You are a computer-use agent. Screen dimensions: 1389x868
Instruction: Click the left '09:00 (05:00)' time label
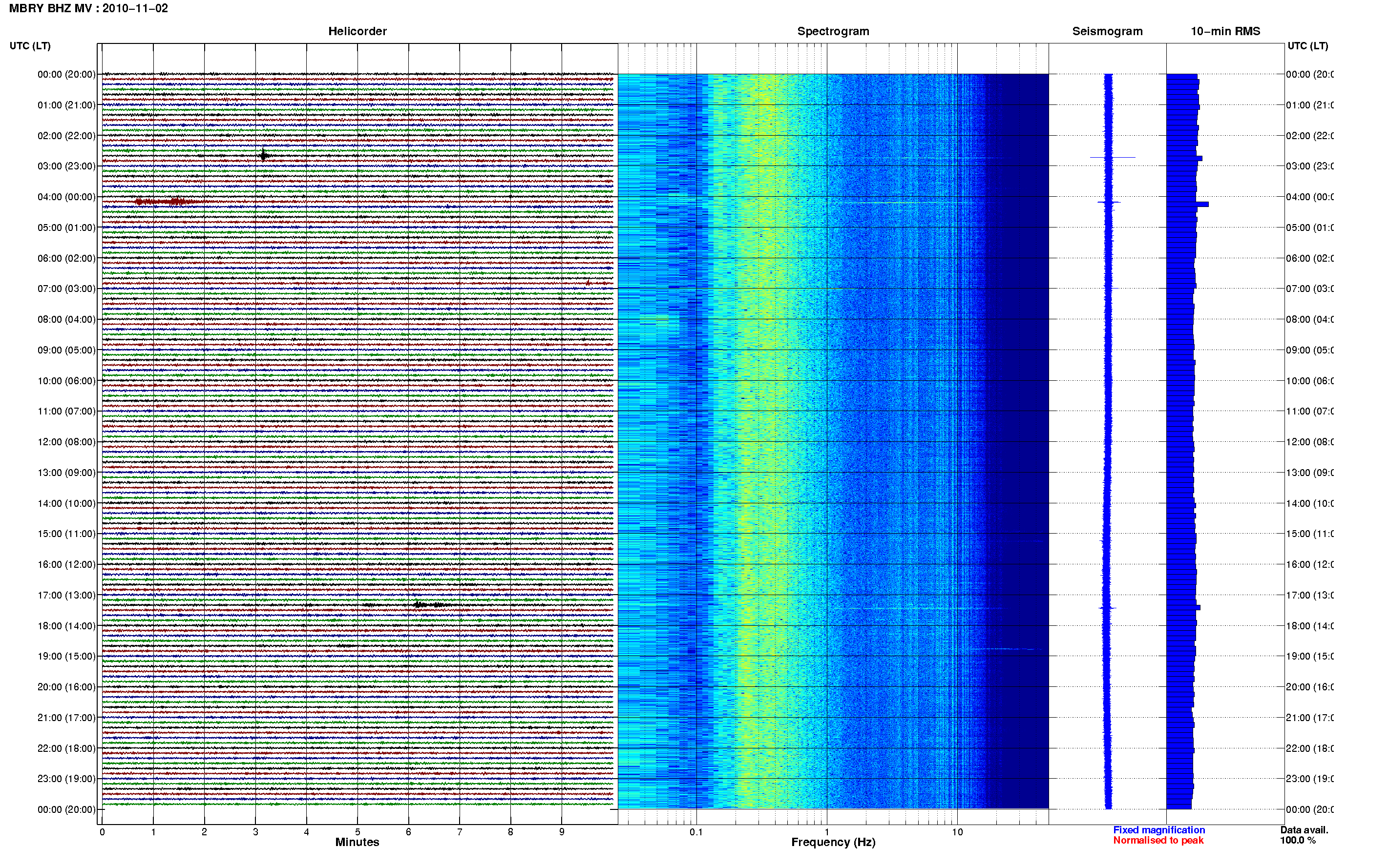(66, 350)
